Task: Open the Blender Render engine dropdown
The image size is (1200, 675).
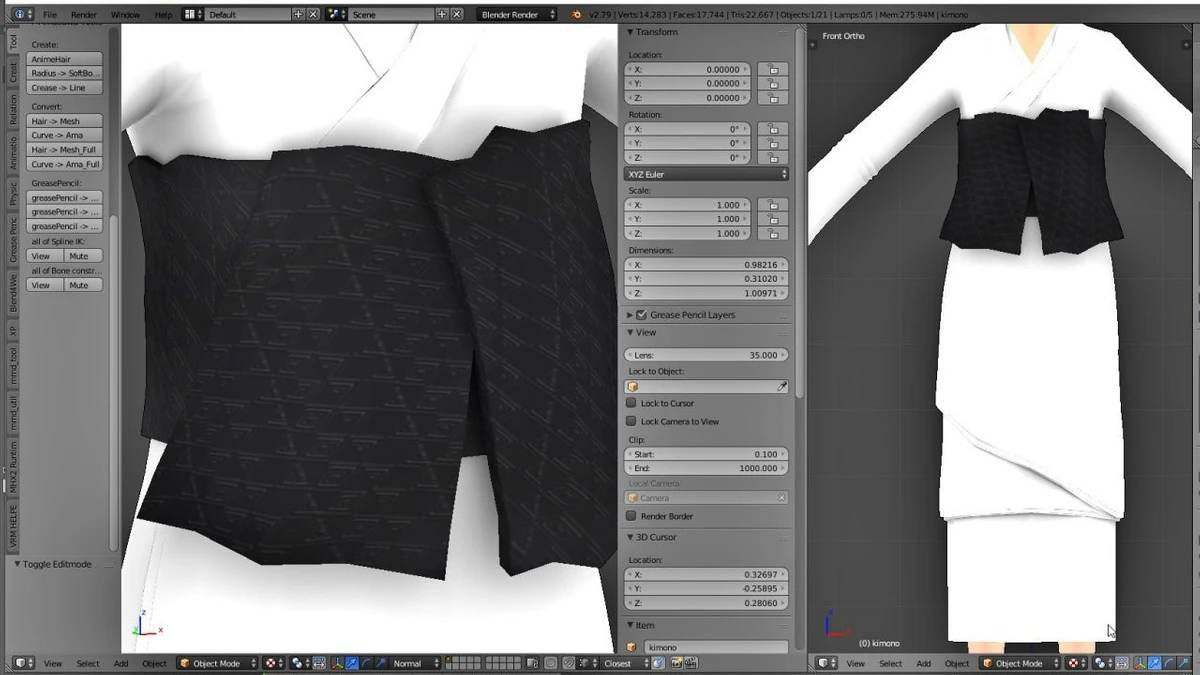Action: click(518, 15)
